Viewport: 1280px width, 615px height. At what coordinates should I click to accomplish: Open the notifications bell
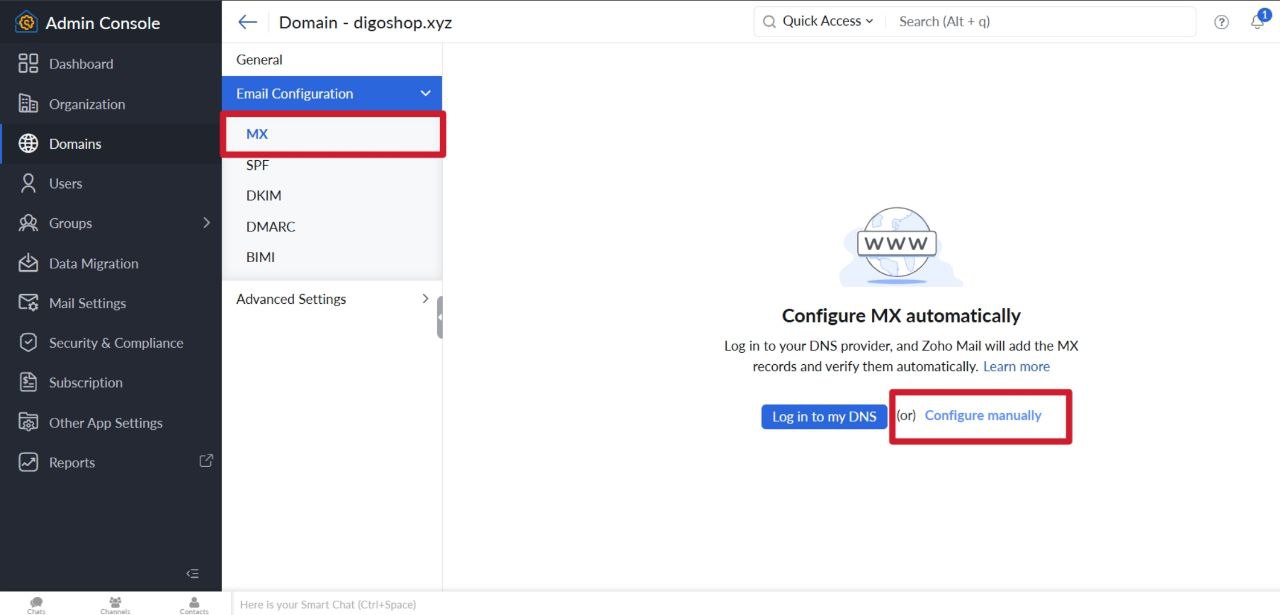pos(1258,21)
